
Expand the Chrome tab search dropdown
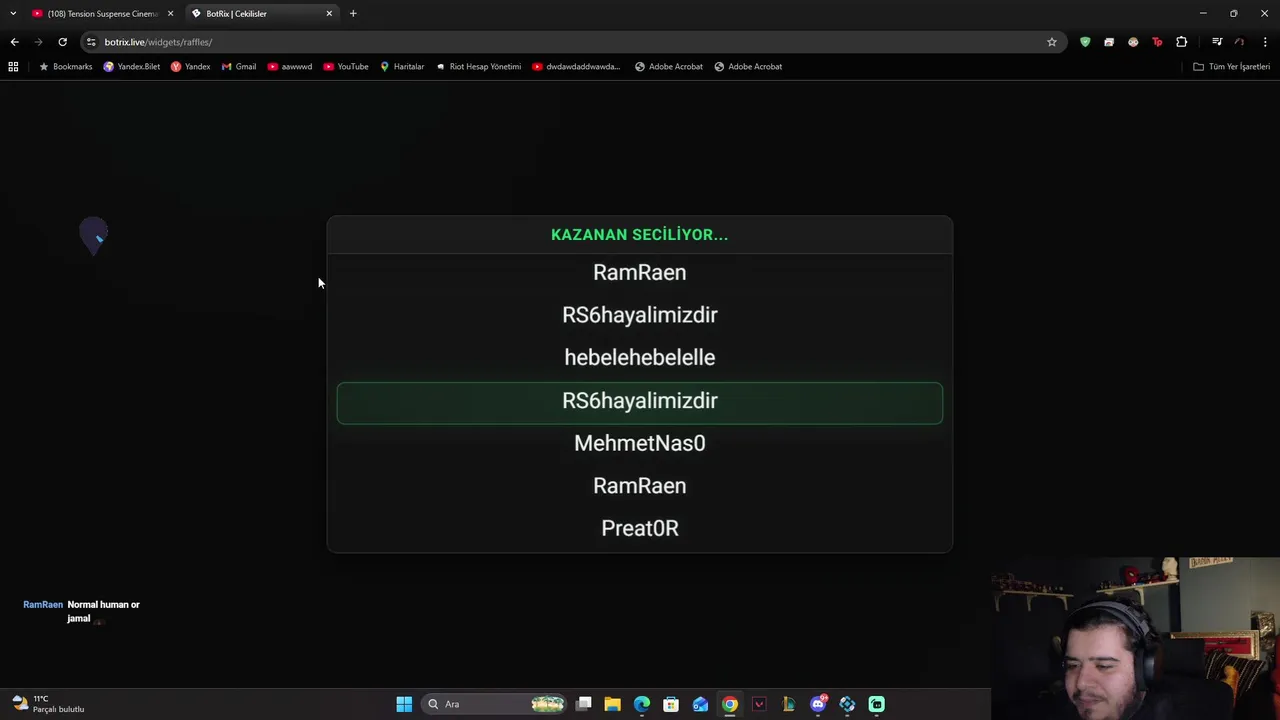pyautogui.click(x=13, y=13)
